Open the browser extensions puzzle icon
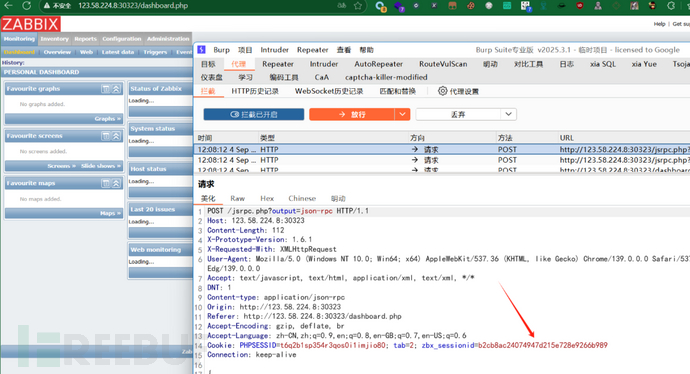690x374 pixels. tap(671, 6)
